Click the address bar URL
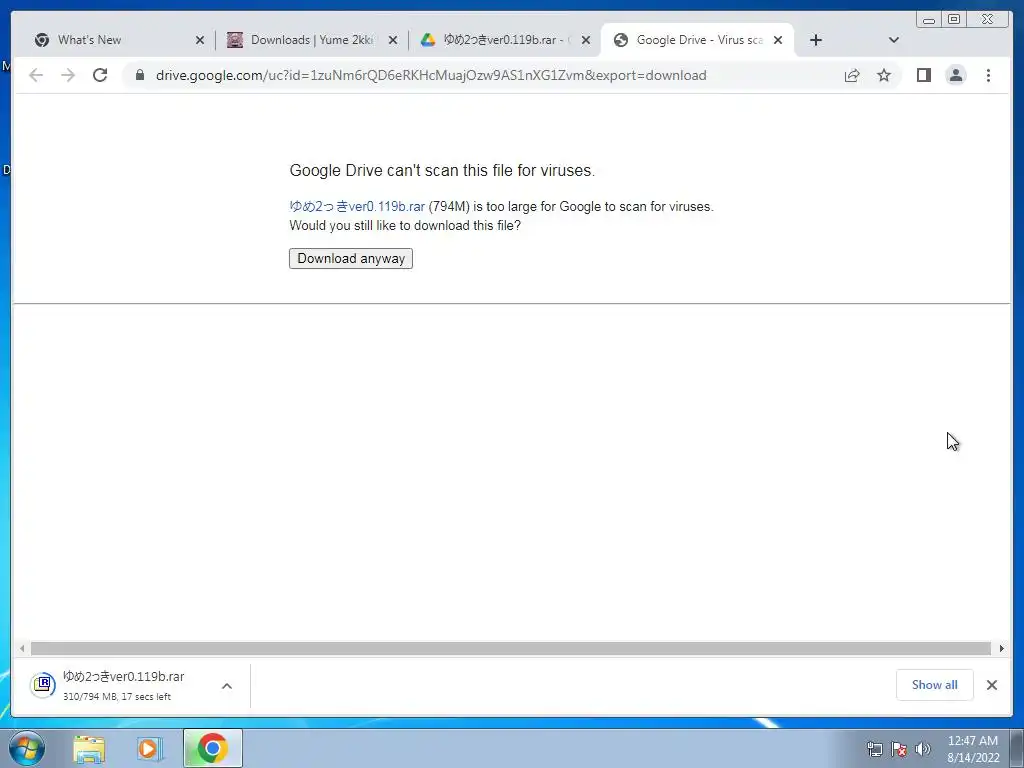Image resolution: width=1024 pixels, height=768 pixels. (x=431, y=75)
